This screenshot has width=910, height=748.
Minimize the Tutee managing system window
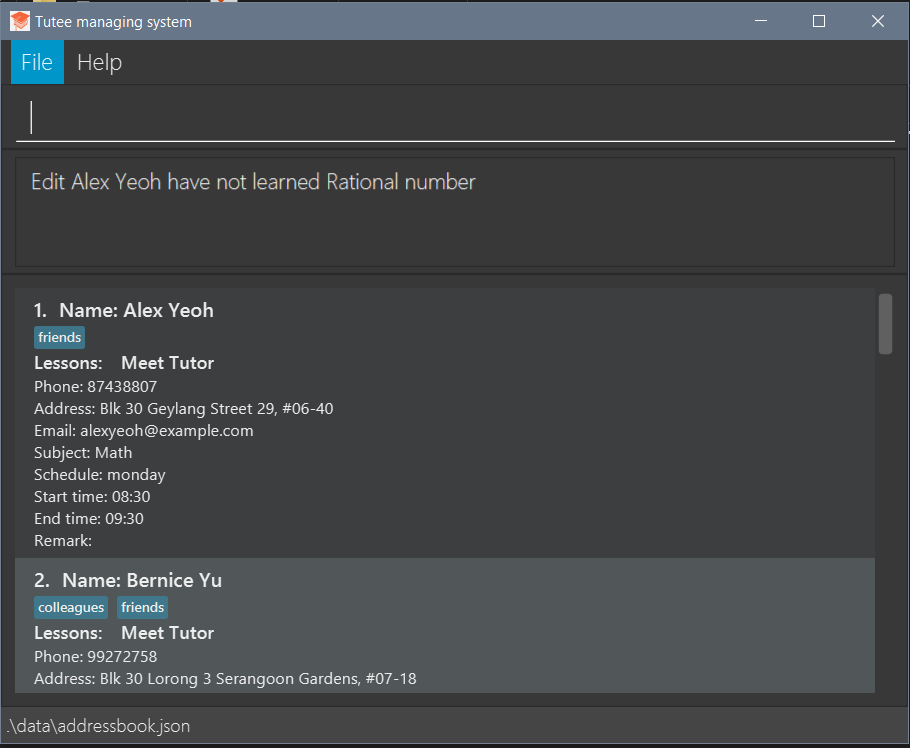tap(760, 21)
